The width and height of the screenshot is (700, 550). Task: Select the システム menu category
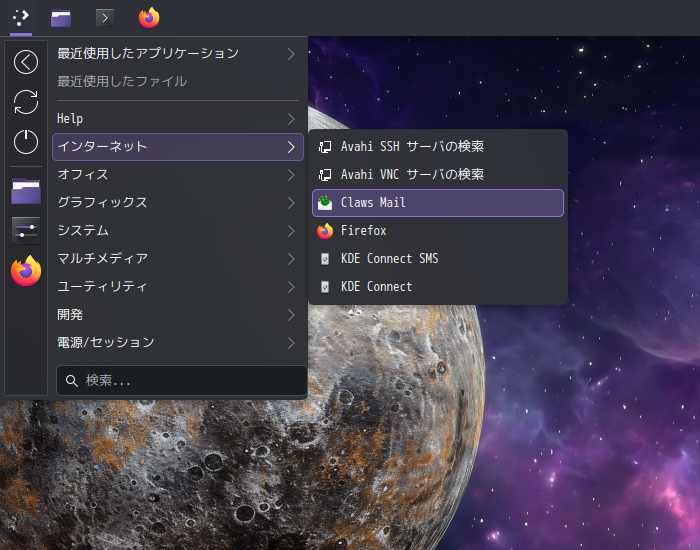click(178, 231)
